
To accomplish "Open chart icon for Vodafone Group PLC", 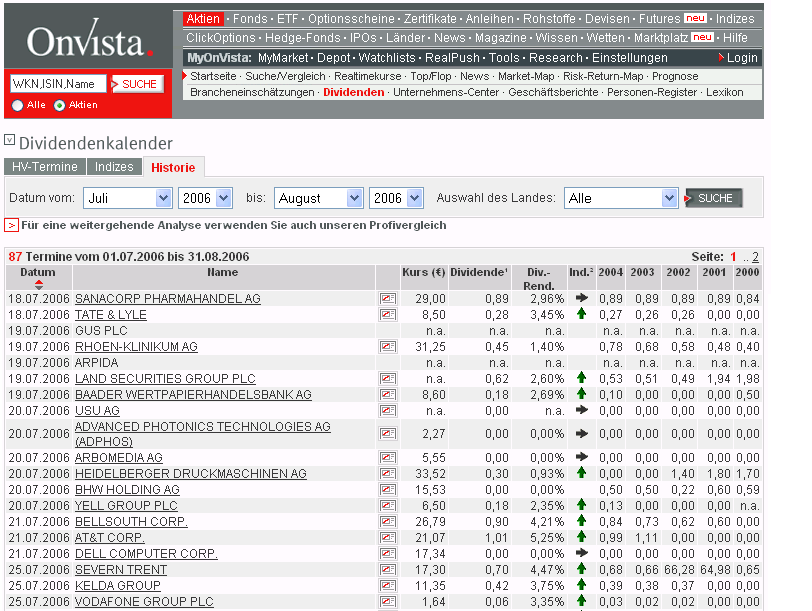I will click(387, 602).
